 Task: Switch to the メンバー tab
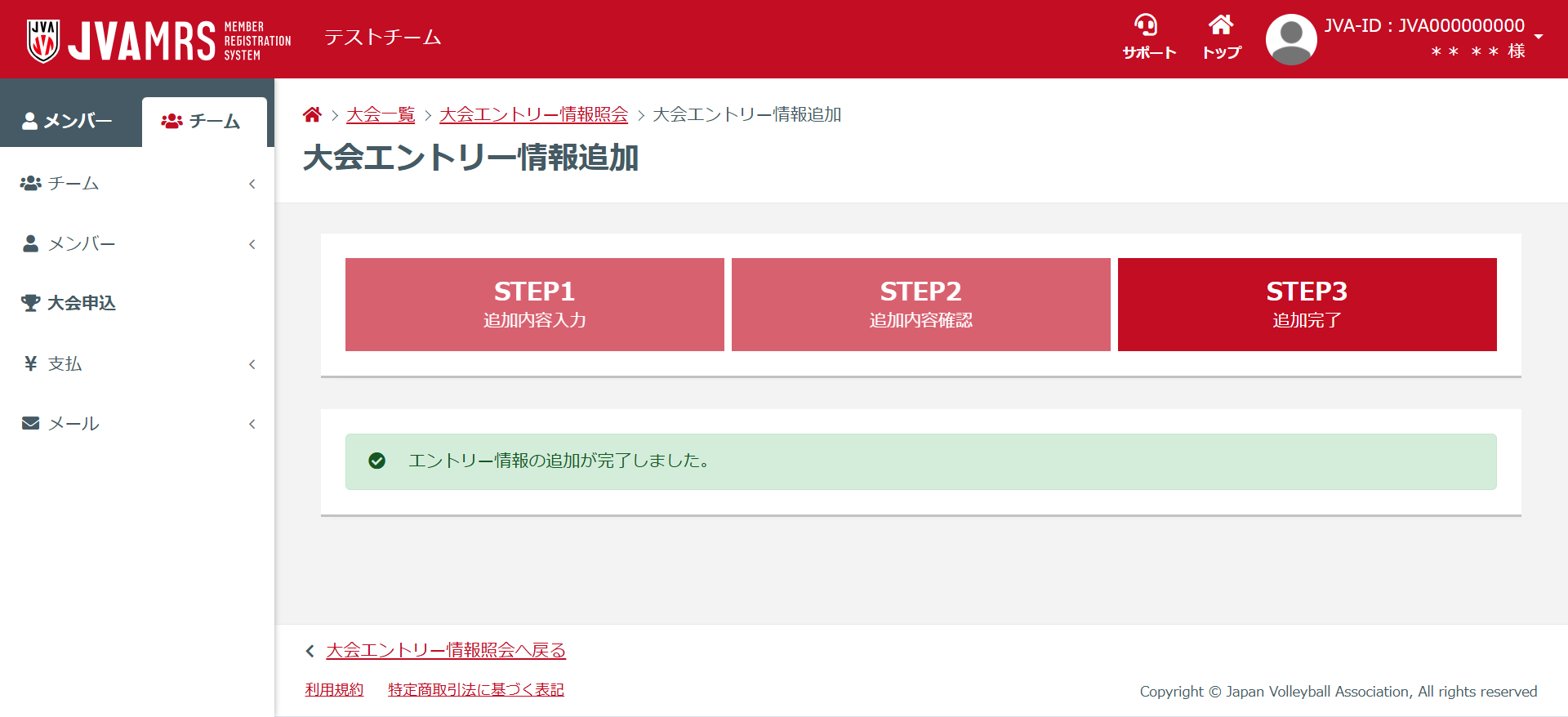[x=69, y=121]
